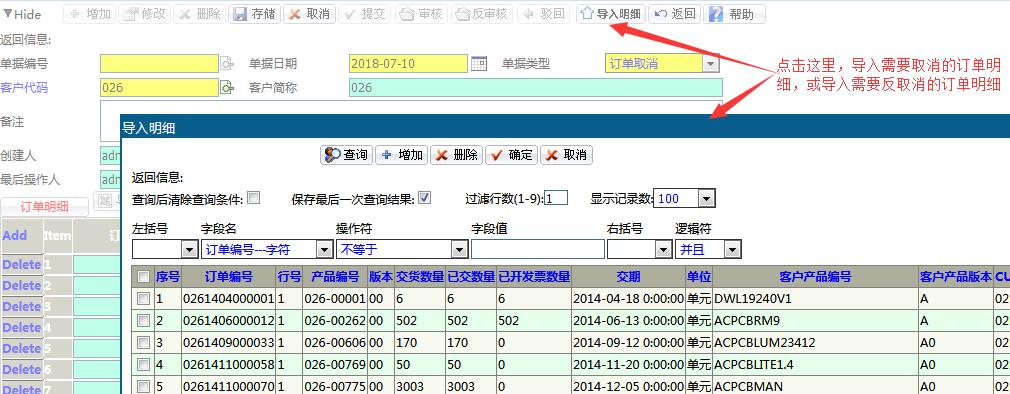The width and height of the screenshot is (1010, 394).
Task: Click the 反审核 un-audit button
Action: (481, 14)
